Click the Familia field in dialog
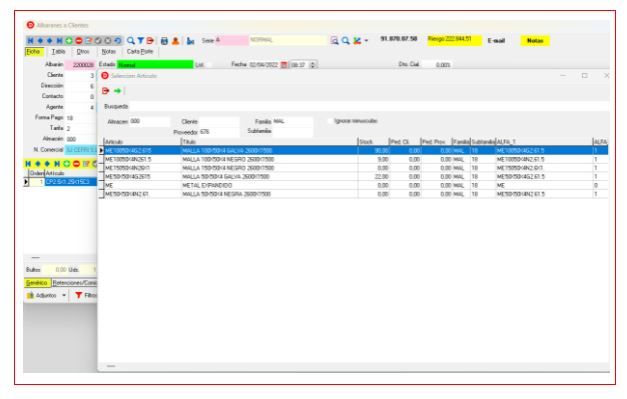This screenshot has width=627, height=399. (x=293, y=122)
